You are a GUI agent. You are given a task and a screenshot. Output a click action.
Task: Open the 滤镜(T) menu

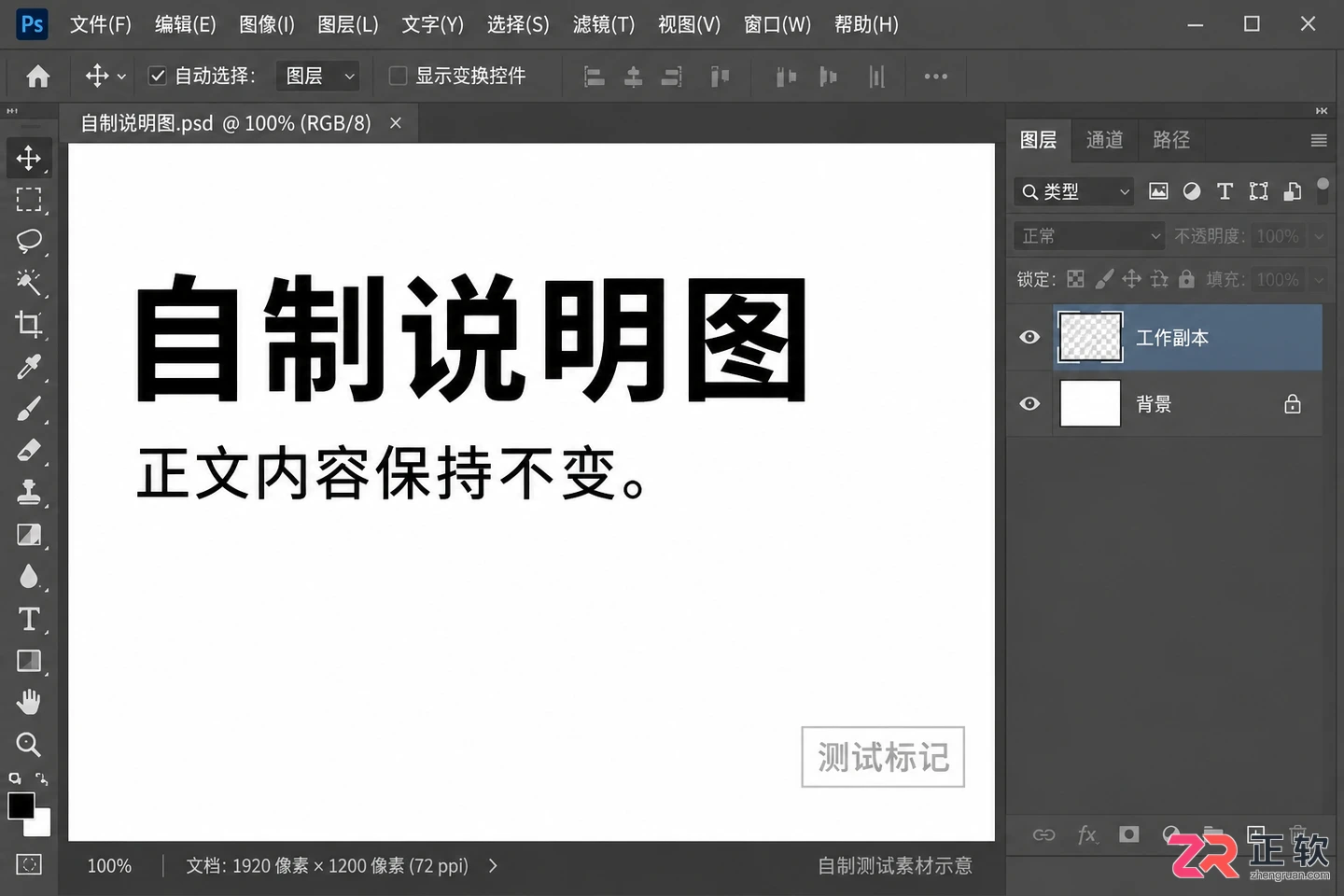point(603,24)
